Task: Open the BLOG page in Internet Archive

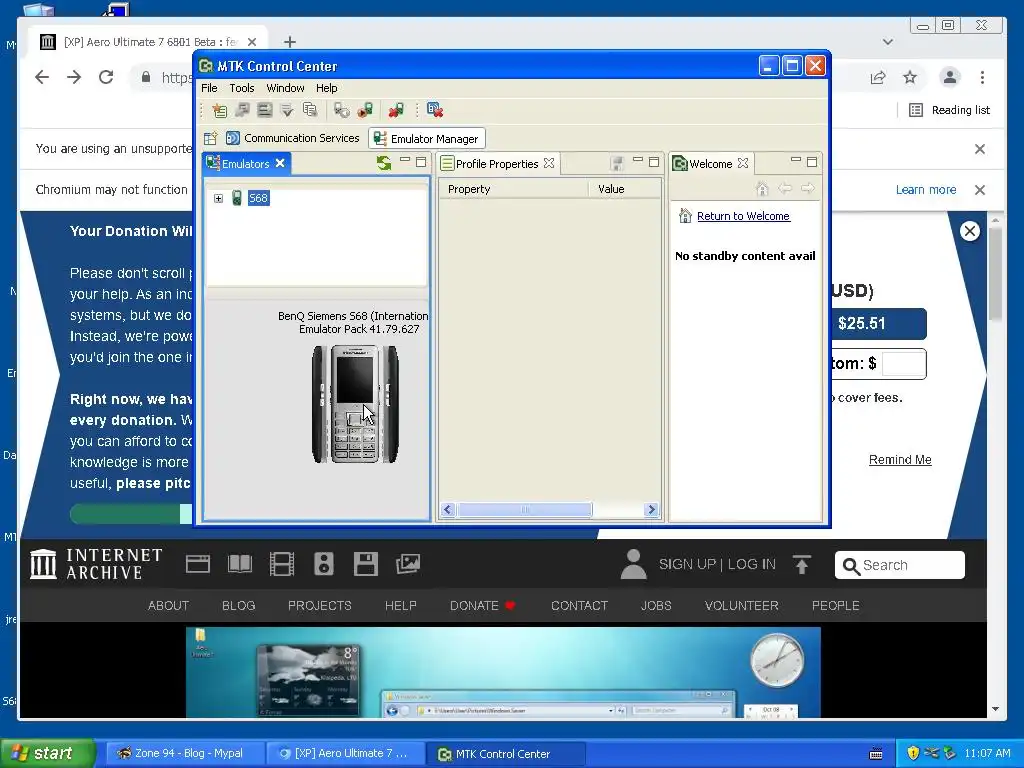Action: coord(238,606)
